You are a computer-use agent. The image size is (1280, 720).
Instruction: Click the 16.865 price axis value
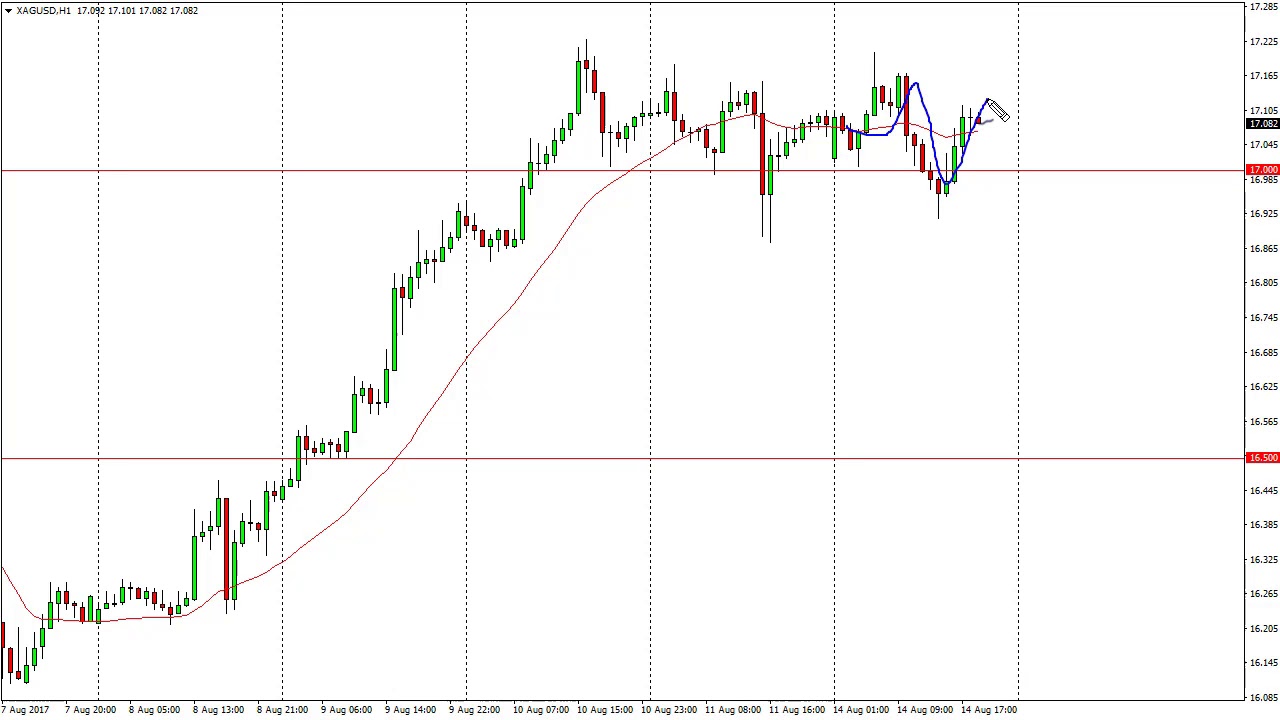(1263, 249)
